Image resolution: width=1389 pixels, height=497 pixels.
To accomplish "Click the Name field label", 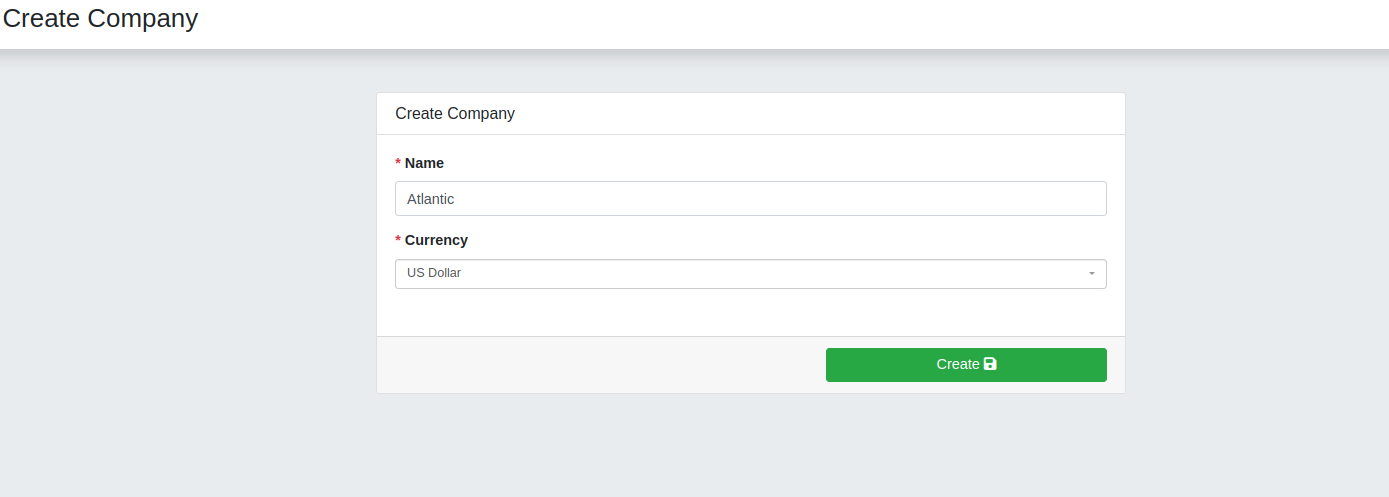I will 424,163.
